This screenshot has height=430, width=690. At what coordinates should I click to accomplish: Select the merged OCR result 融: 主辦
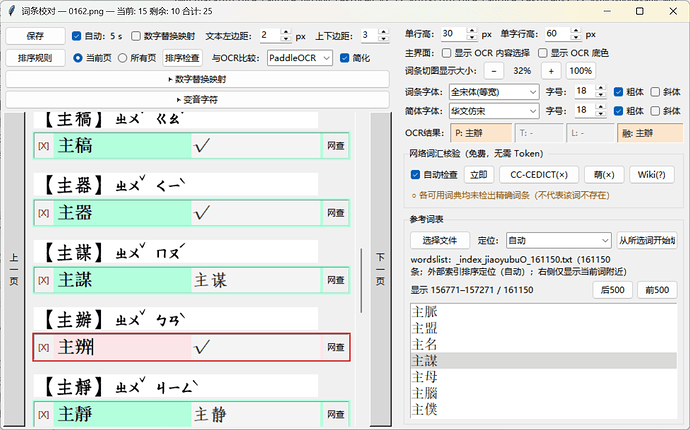[650, 133]
